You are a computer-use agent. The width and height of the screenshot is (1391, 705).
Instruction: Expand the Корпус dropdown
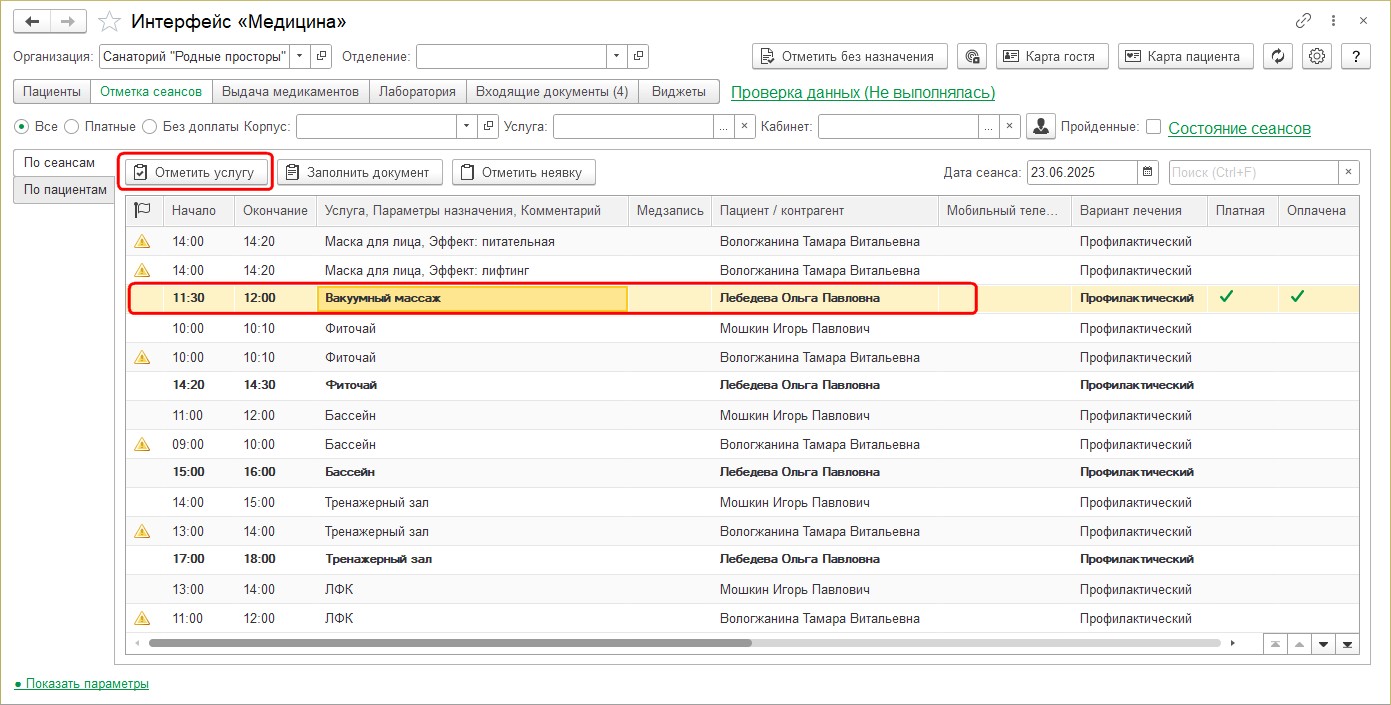(x=467, y=127)
